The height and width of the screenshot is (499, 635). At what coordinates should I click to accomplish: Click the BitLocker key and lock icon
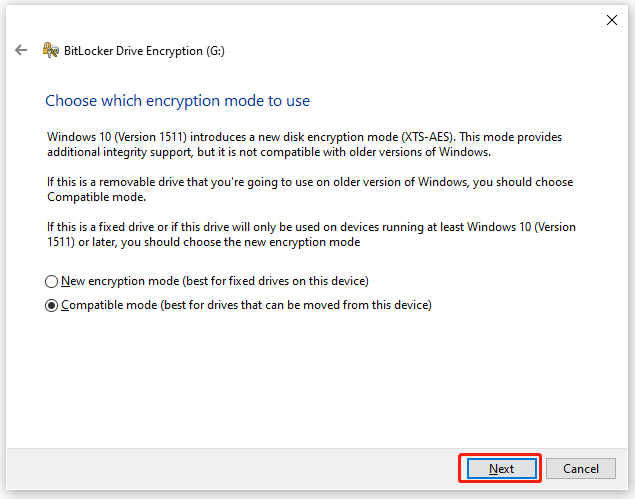[x=51, y=50]
